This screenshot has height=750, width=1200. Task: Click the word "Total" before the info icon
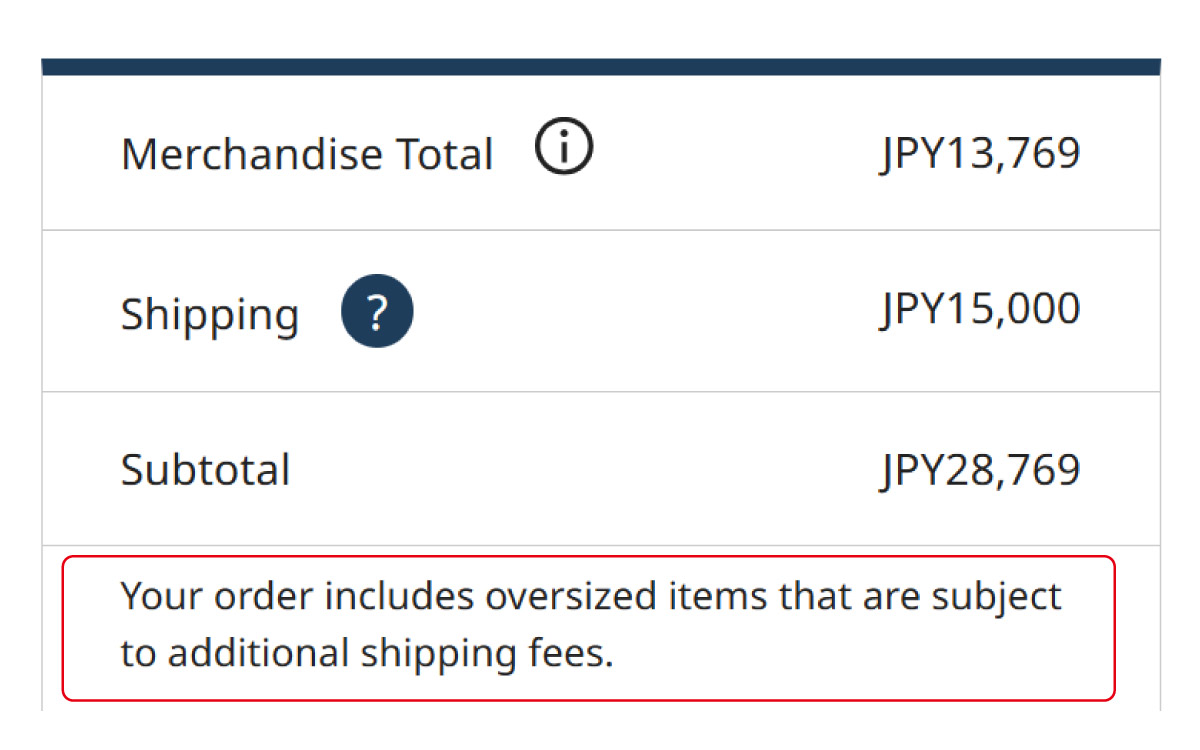[x=445, y=155]
